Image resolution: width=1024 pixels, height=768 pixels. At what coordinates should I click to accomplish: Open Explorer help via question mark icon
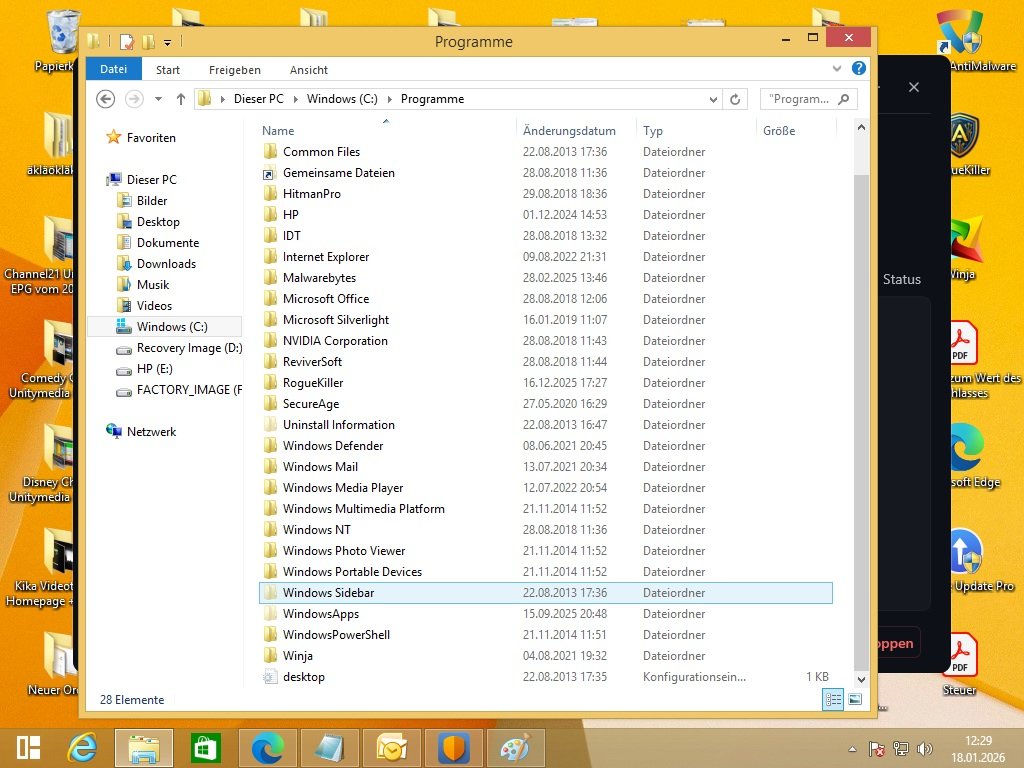coord(859,68)
